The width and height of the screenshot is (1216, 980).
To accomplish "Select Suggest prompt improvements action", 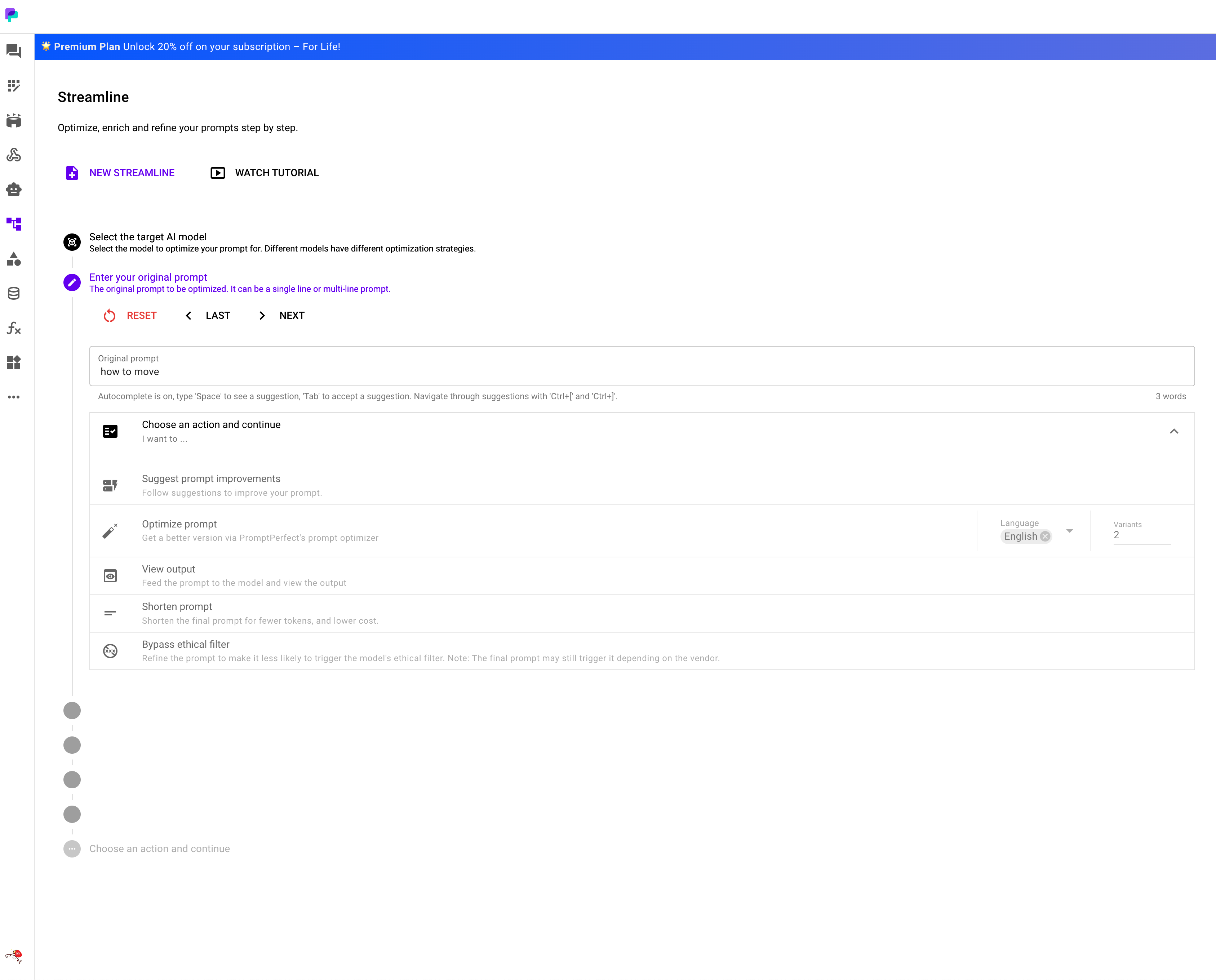I will (x=642, y=485).
